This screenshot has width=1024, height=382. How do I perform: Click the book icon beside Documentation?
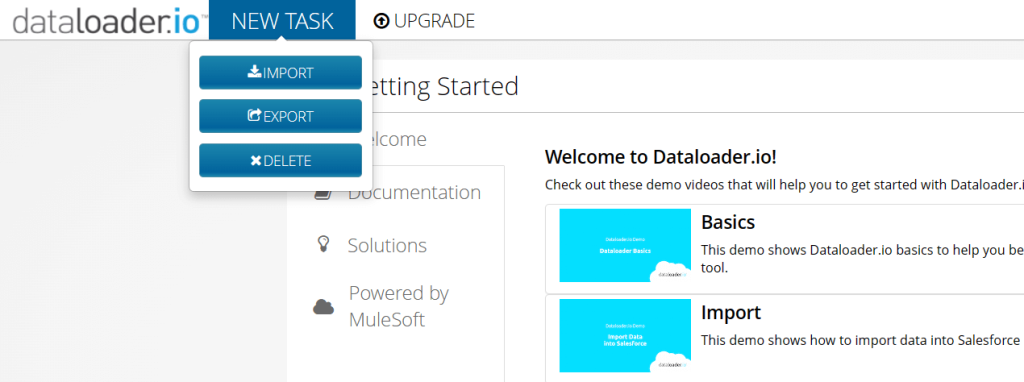coord(322,193)
